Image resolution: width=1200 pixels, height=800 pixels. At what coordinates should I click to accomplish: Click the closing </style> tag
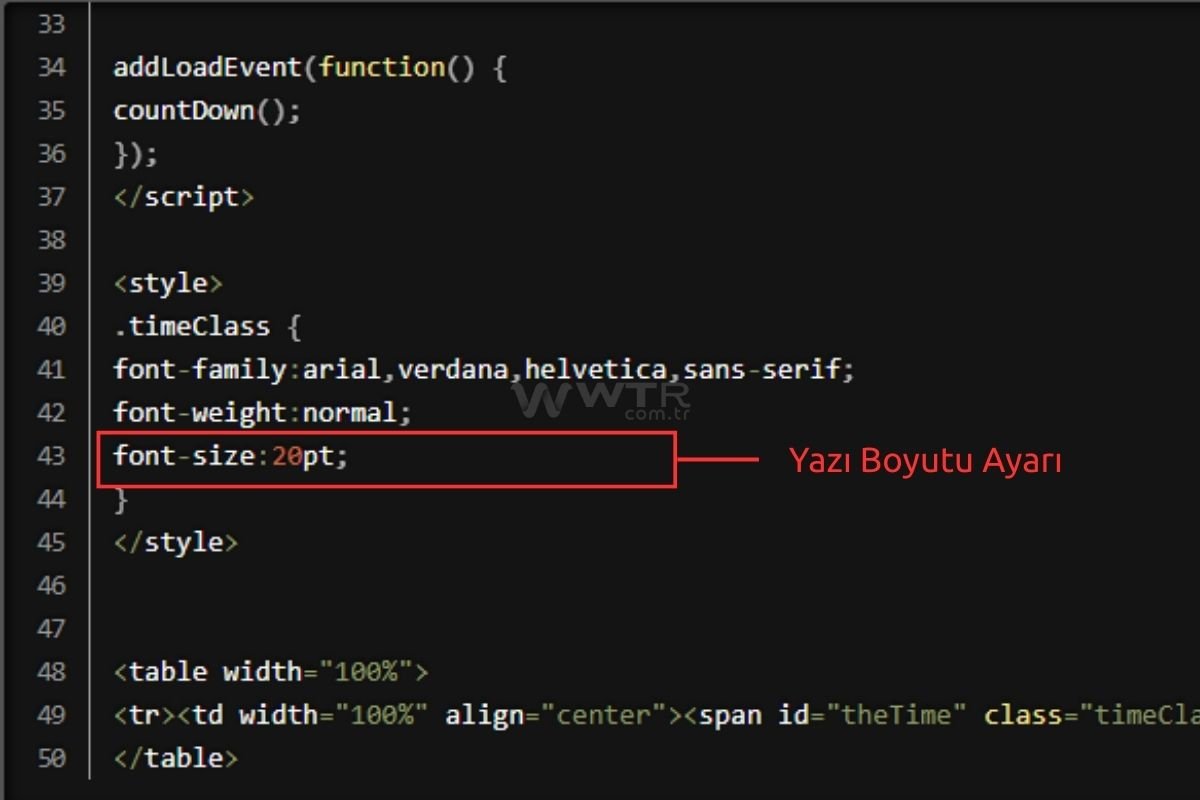click(x=176, y=542)
